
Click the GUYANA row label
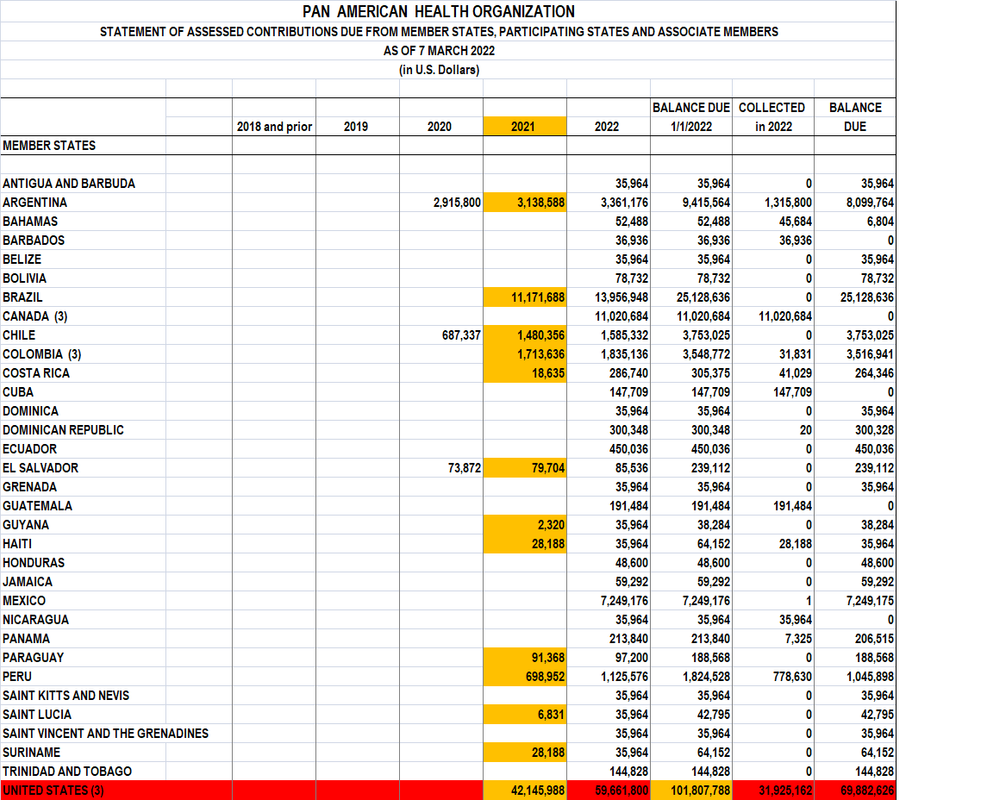26,526
